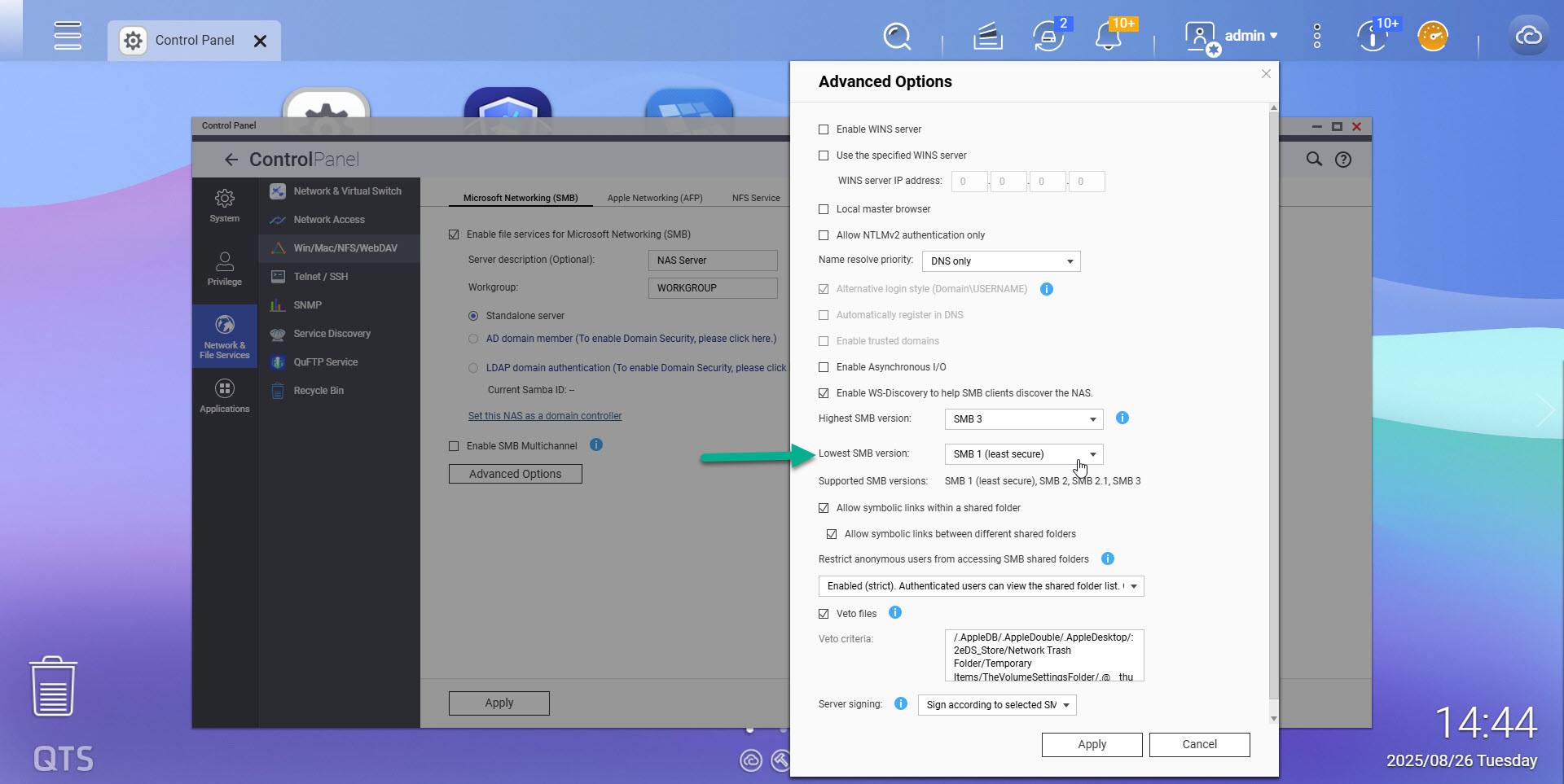The height and width of the screenshot is (784, 1564).
Task: Show info icon beside Server signing
Action: point(901,703)
